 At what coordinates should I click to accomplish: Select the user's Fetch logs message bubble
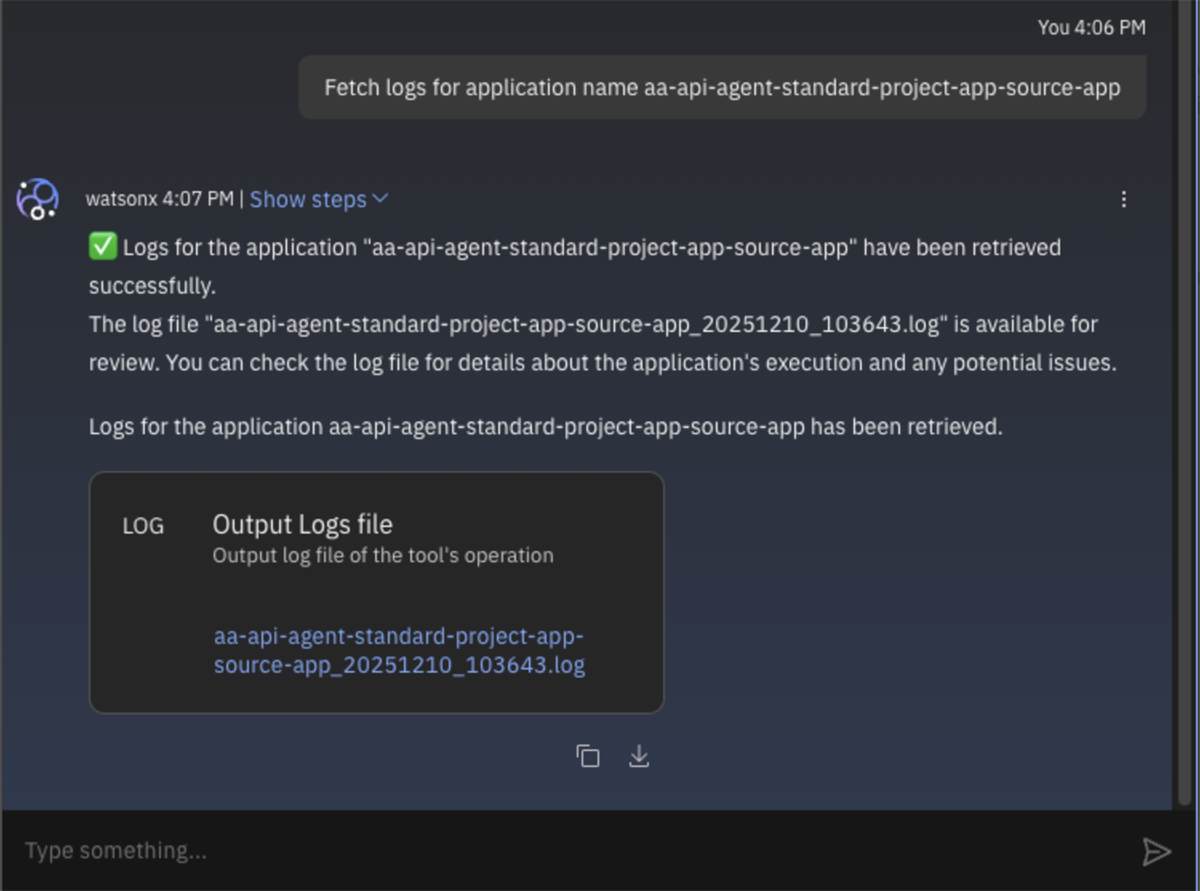point(721,87)
